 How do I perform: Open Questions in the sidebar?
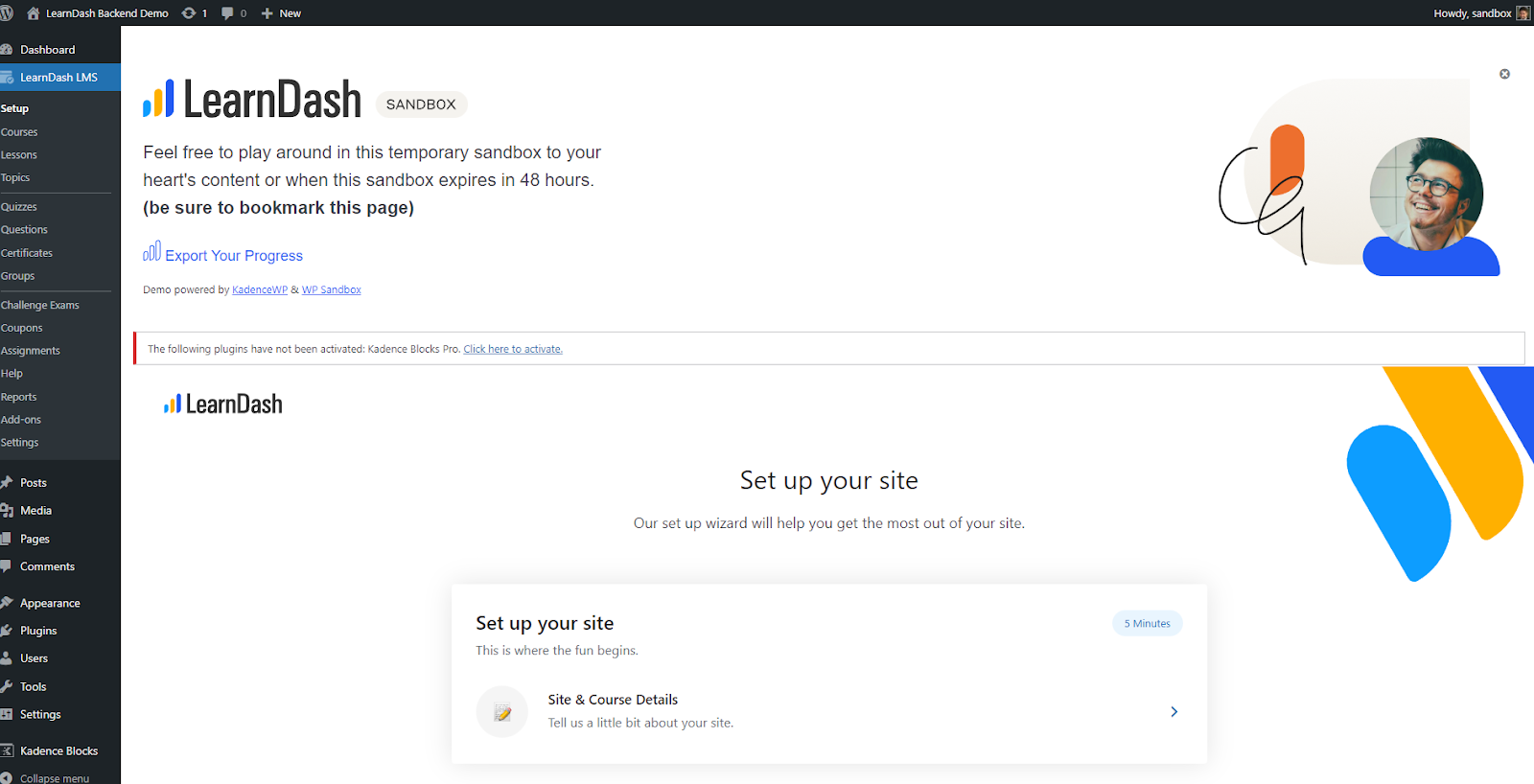coord(24,230)
